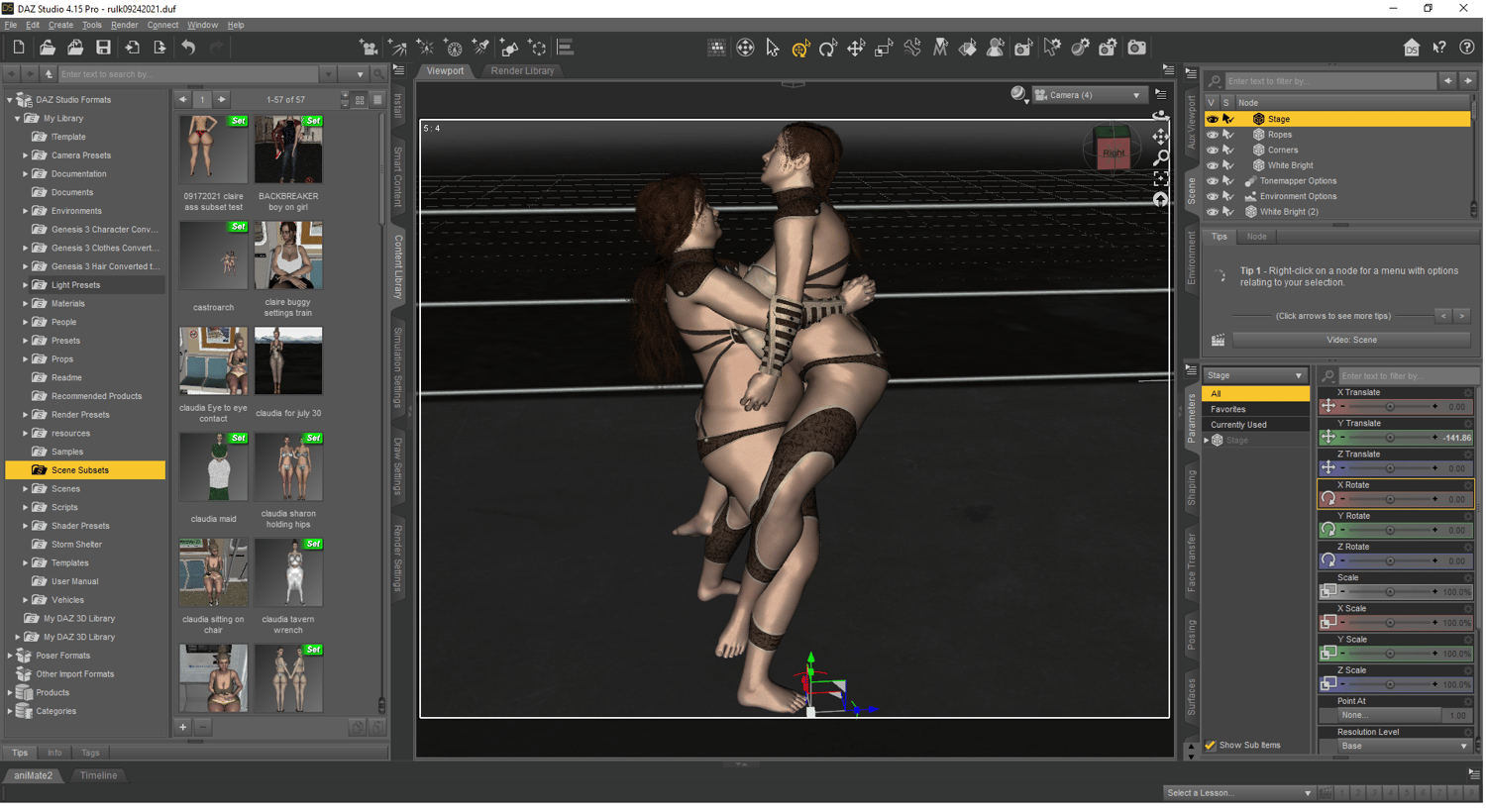Click the Undo arrow in toolbar
Image resolution: width=1486 pixels, height=812 pixels.
pyautogui.click(x=188, y=48)
